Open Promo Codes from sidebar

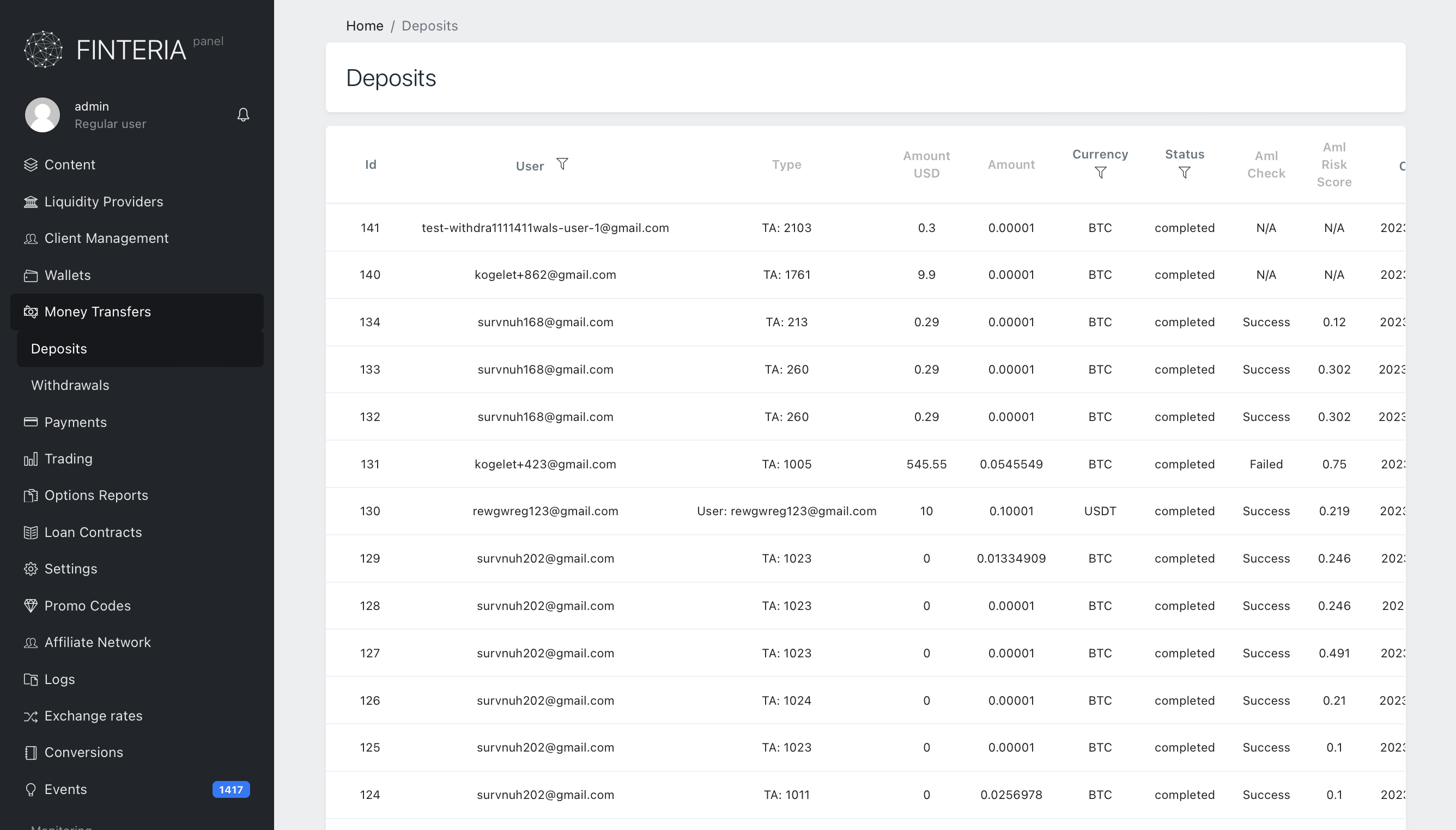[87, 606]
